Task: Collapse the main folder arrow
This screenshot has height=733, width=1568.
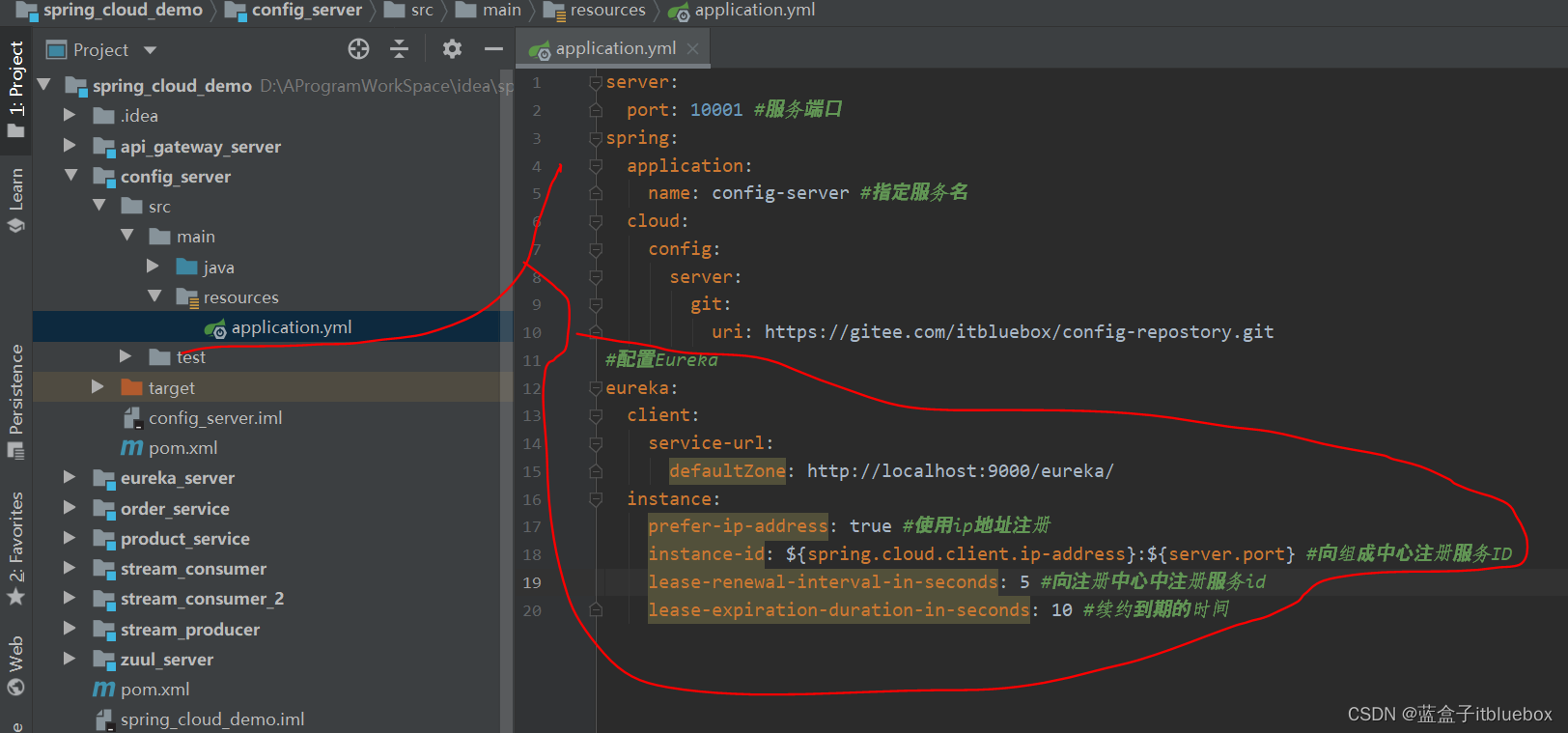Action: point(127,236)
